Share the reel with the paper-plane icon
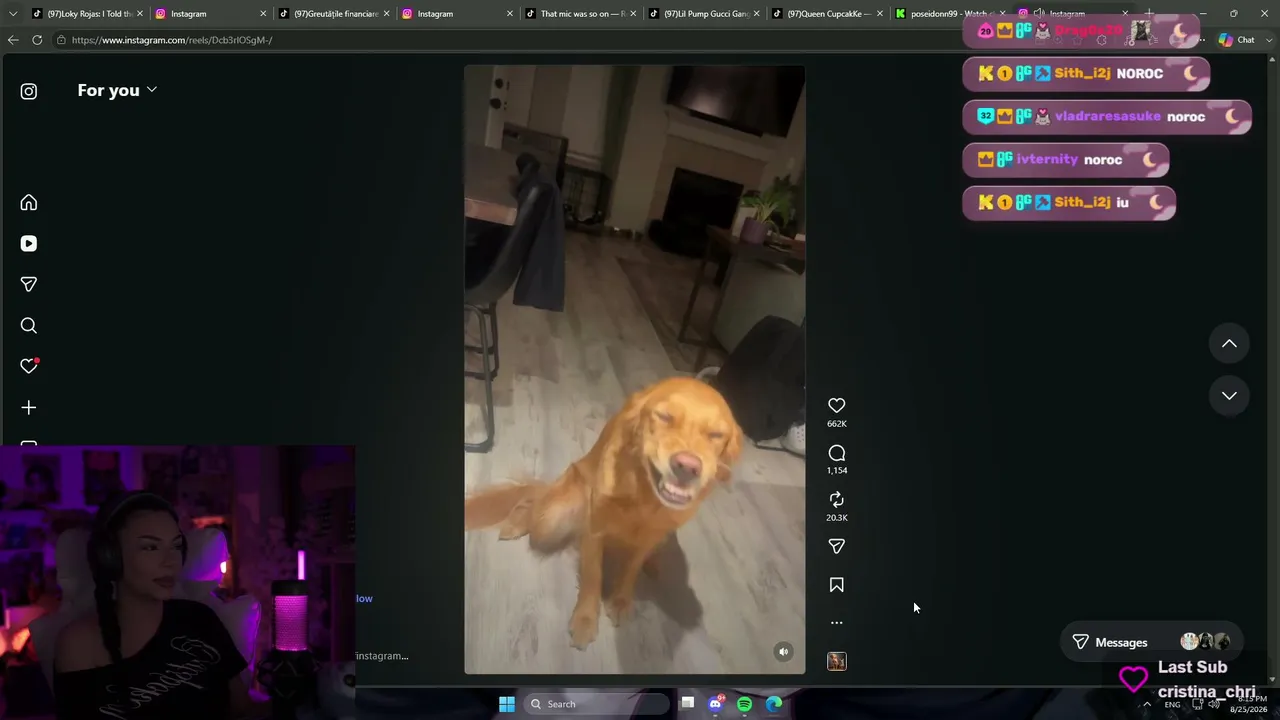1280x720 pixels. click(837, 546)
